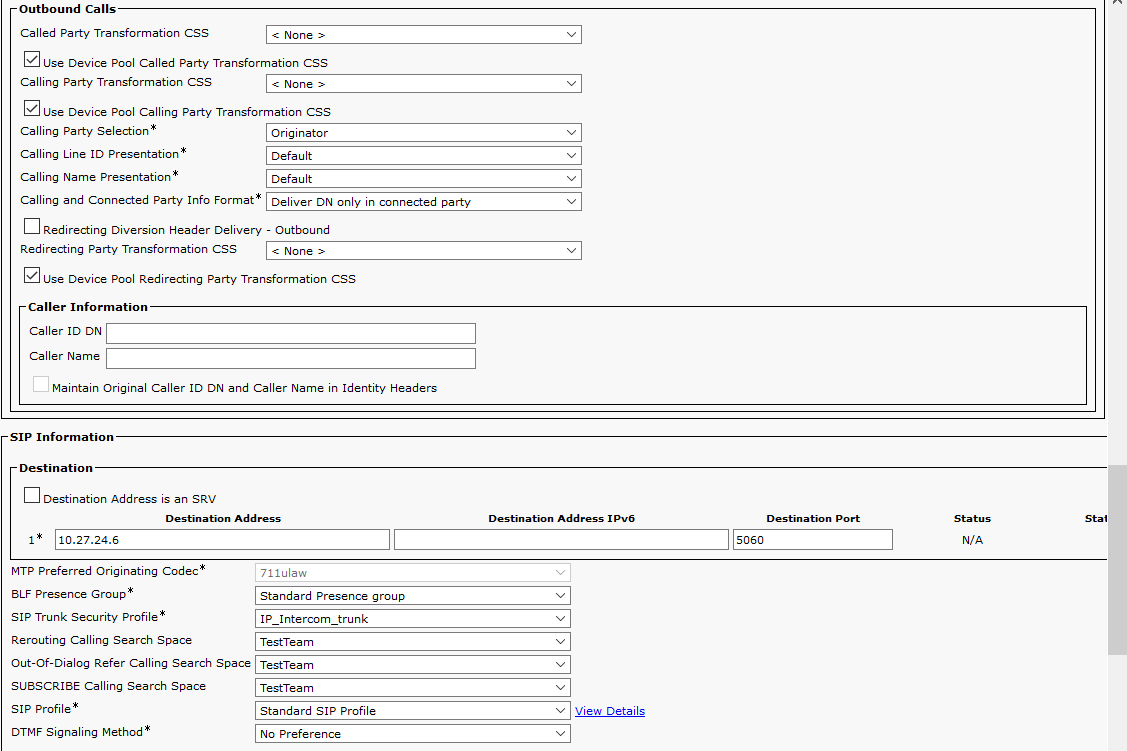Click Destination Address field with 10.27.24.6

click(x=222, y=540)
